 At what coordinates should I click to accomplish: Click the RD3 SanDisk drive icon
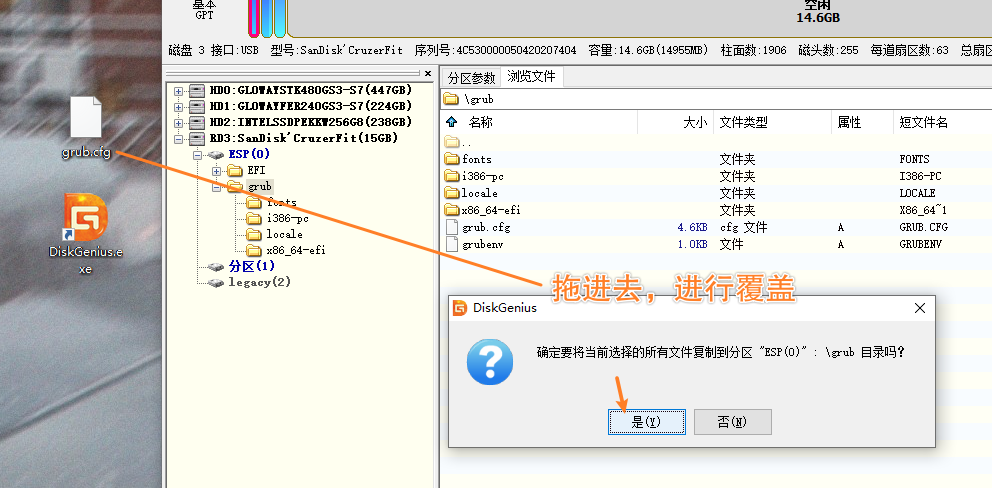tap(197, 139)
